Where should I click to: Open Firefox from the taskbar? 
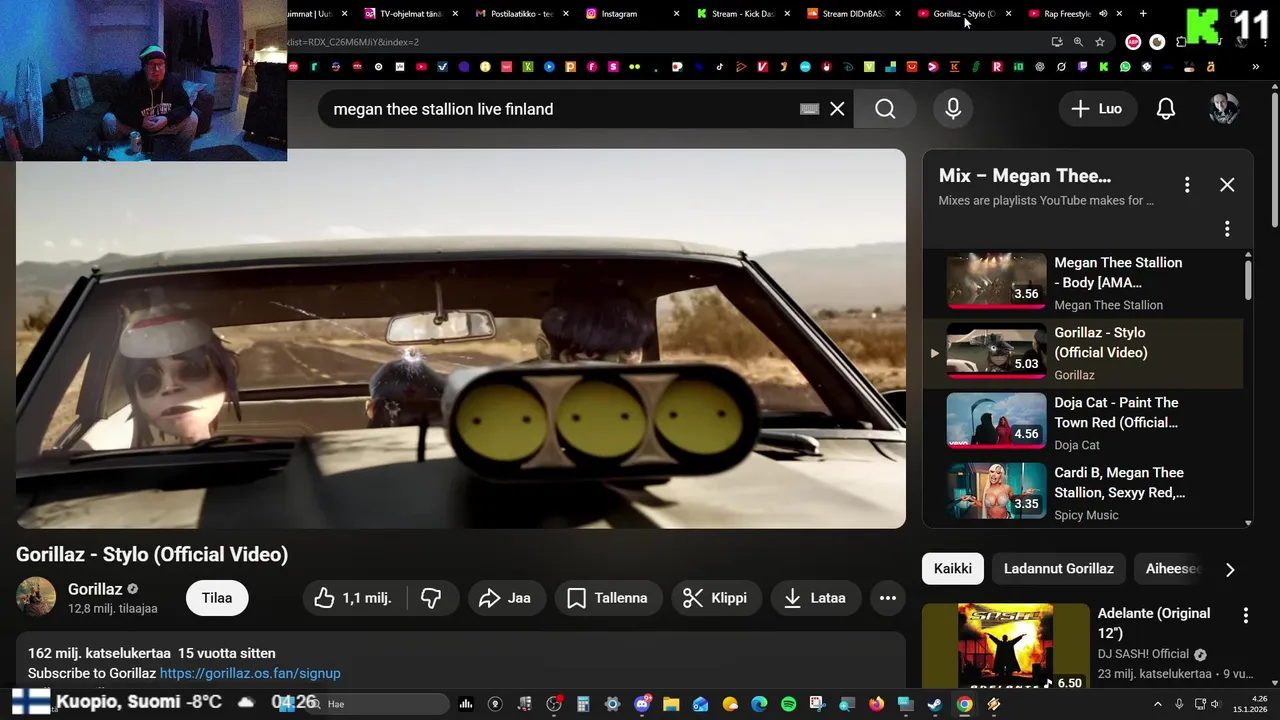tap(876, 704)
